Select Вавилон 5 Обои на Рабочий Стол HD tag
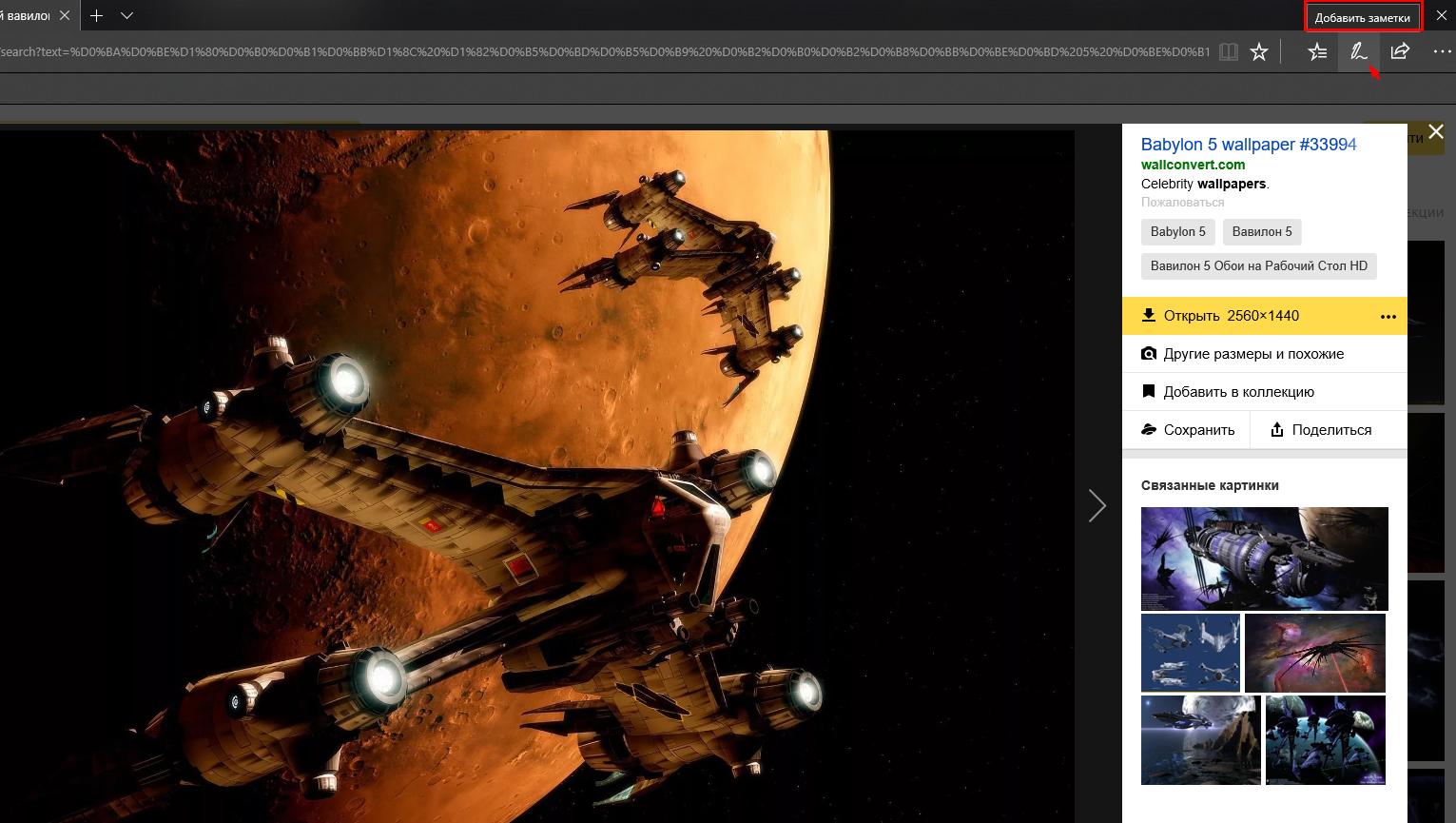The height and width of the screenshot is (823, 1456). click(x=1258, y=265)
